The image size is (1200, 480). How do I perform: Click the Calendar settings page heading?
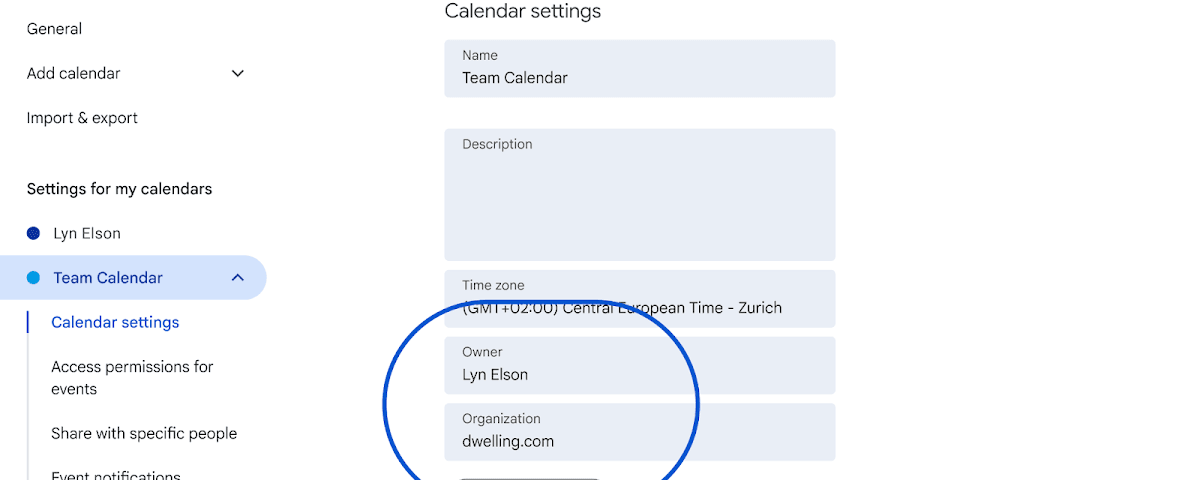pos(523,12)
